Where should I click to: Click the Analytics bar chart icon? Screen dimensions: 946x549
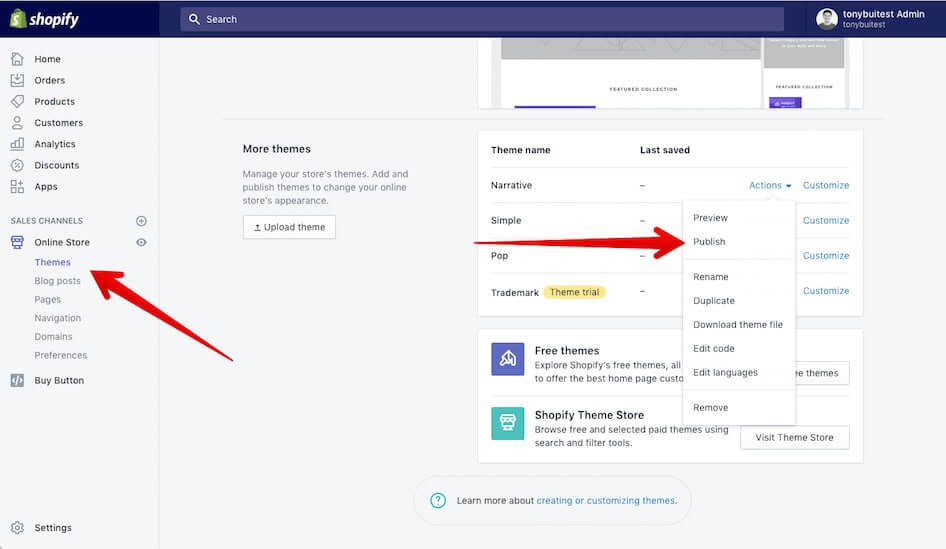(x=17, y=144)
